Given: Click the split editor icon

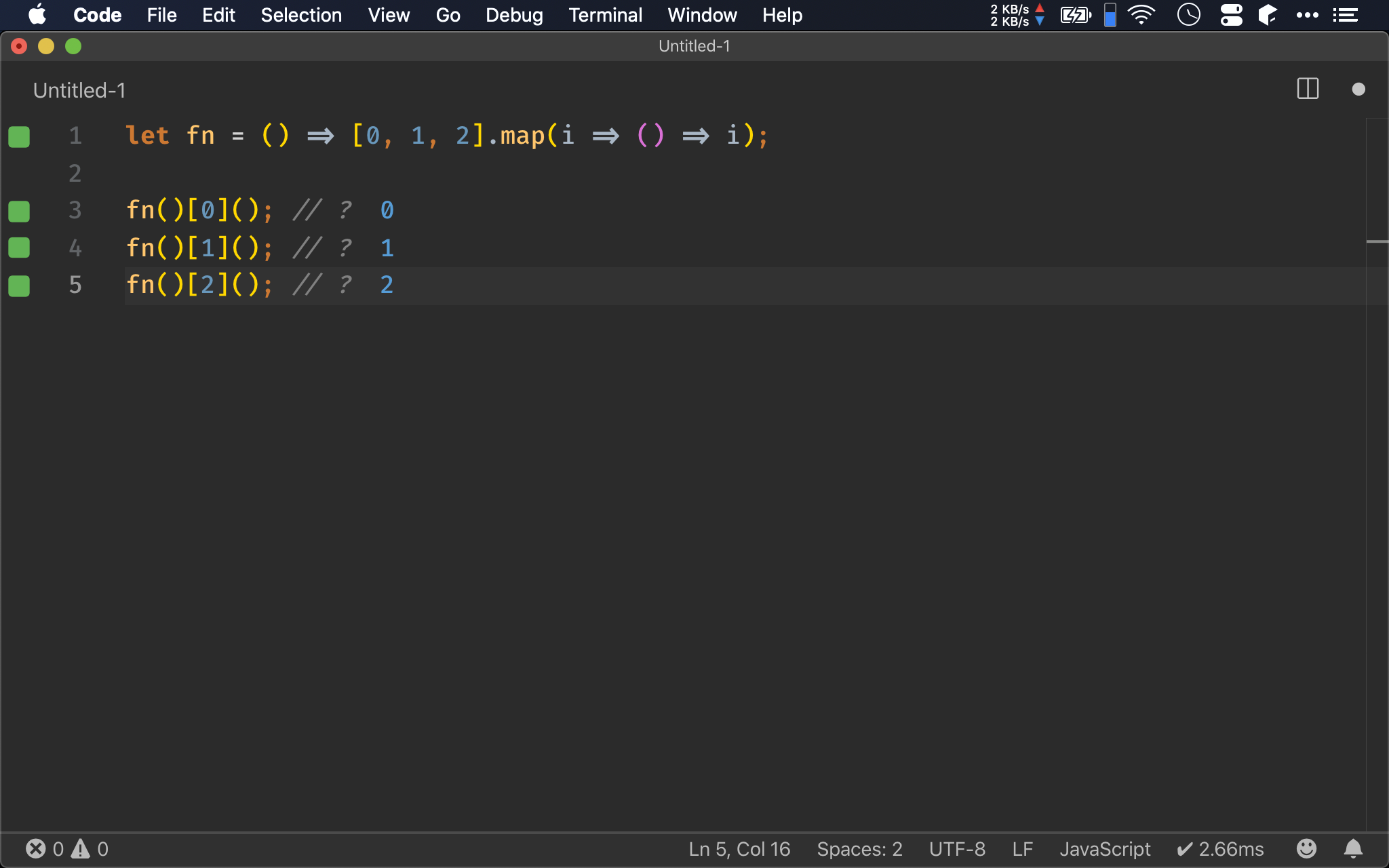Looking at the screenshot, I should click(1307, 90).
